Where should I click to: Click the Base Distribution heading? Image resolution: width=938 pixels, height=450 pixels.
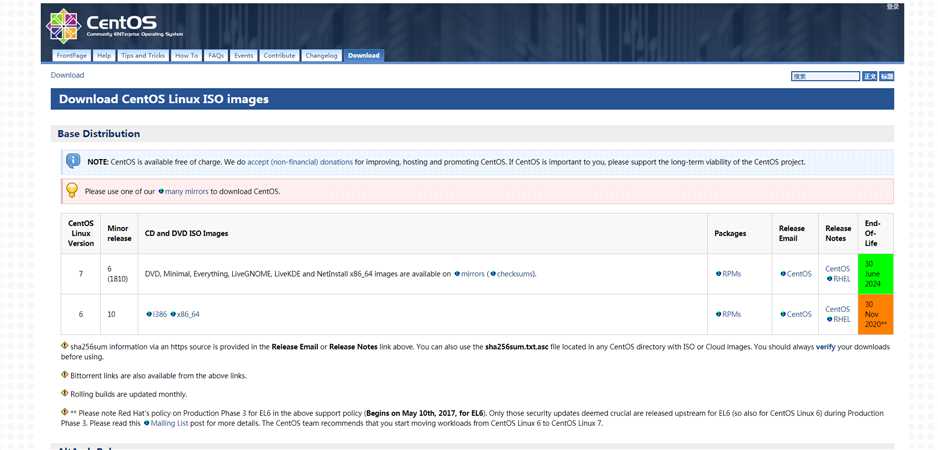pos(99,134)
